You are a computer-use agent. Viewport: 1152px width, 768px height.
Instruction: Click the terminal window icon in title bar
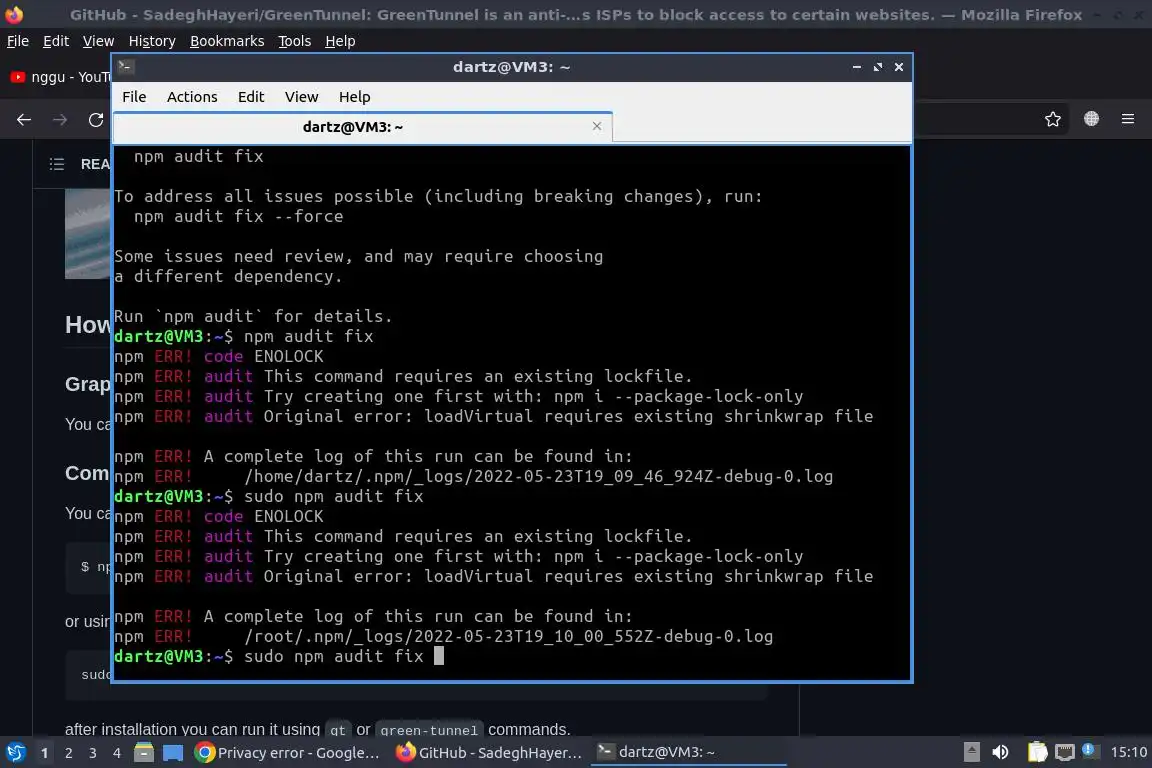coord(125,66)
